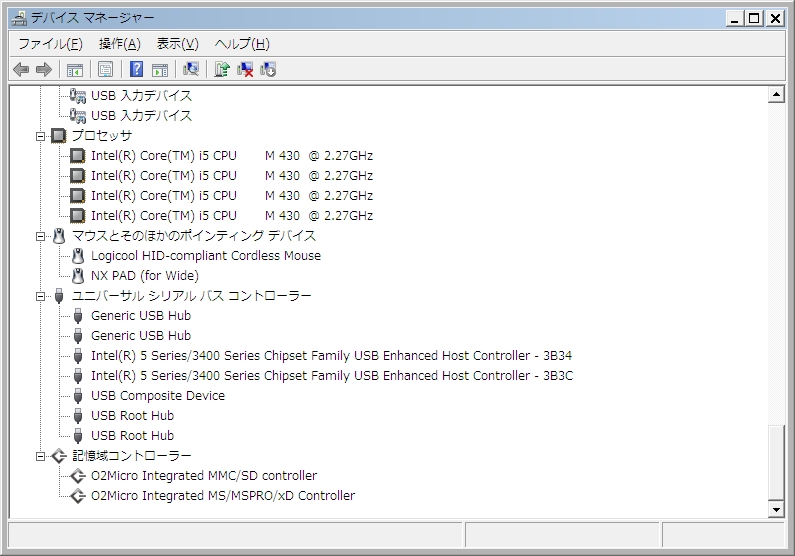The height and width of the screenshot is (556, 795).
Task: Select Logicool HID-compliant Cordless Mouse
Action: pos(206,256)
